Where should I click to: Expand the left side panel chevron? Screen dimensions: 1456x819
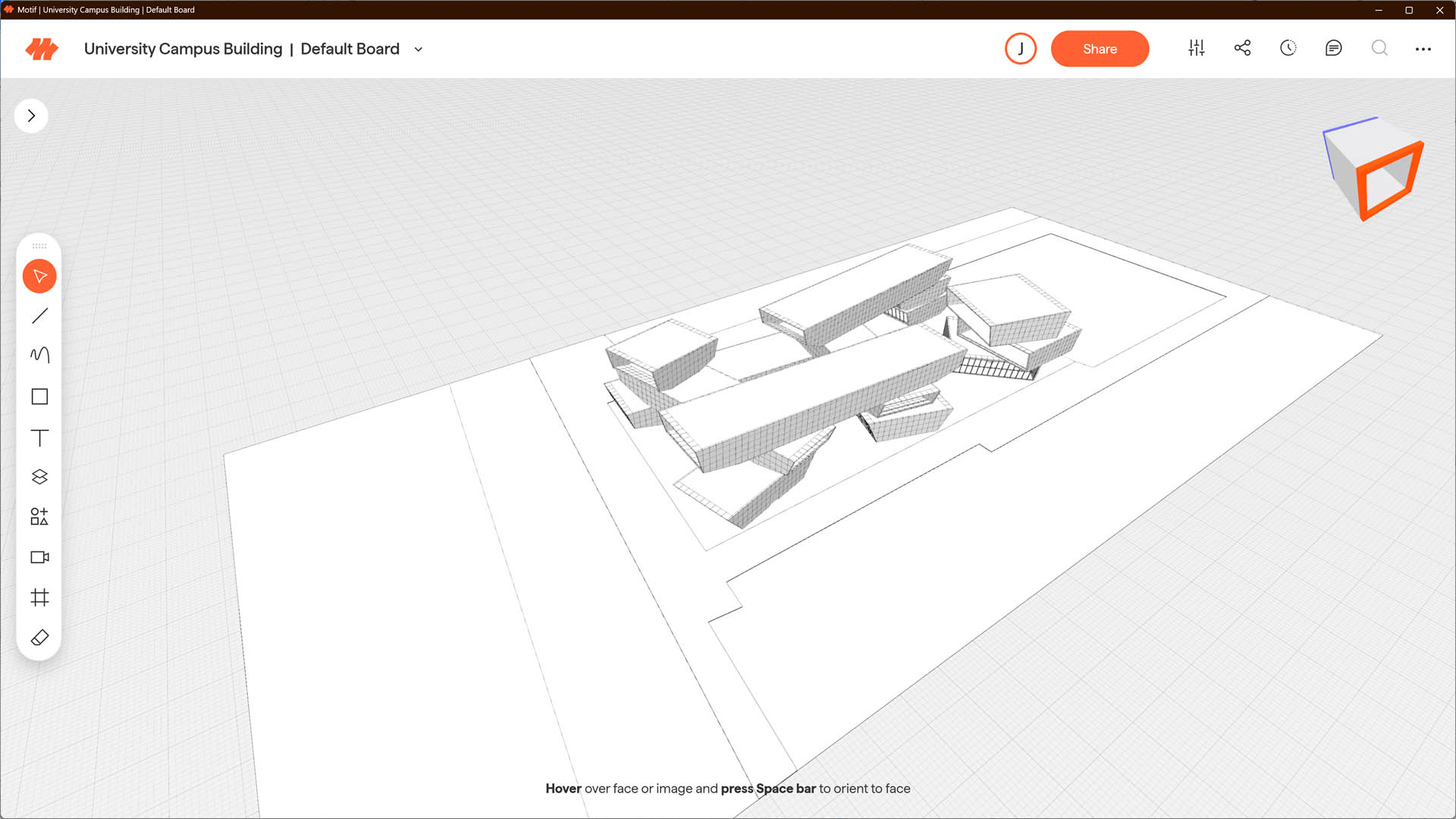(x=31, y=116)
